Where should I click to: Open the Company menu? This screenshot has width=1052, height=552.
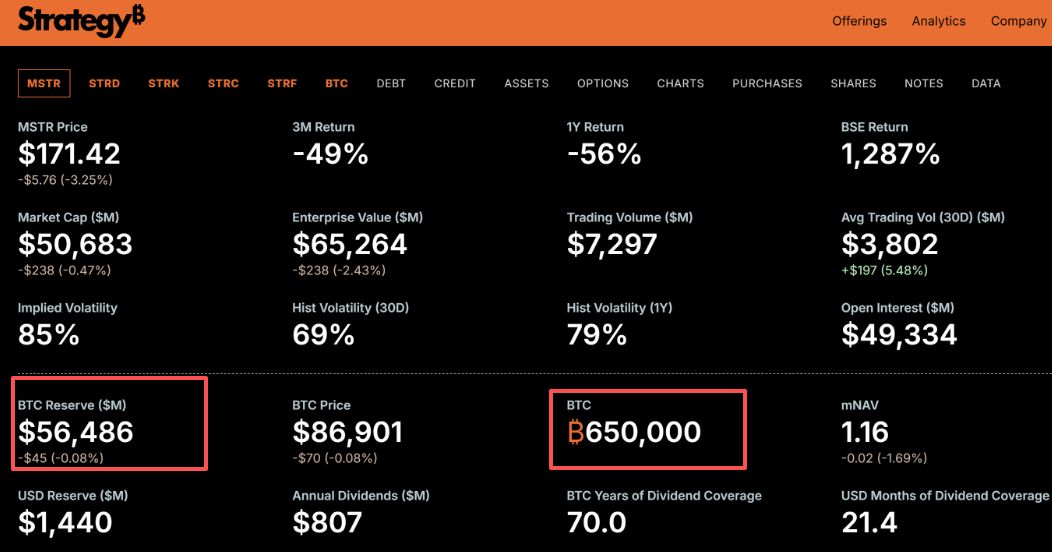click(1018, 21)
